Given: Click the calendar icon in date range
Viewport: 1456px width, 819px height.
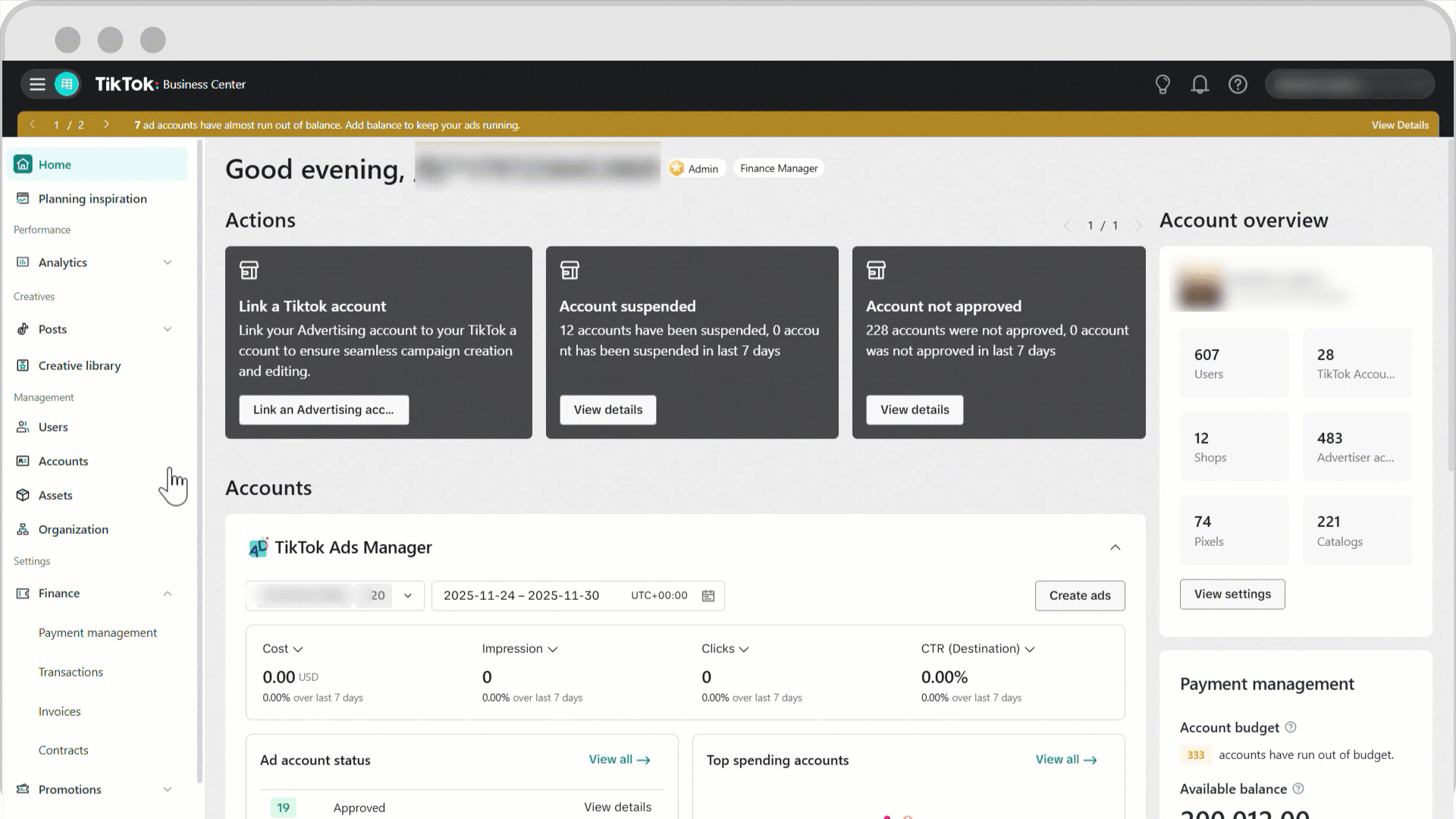Looking at the screenshot, I should (x=708, y=596).
